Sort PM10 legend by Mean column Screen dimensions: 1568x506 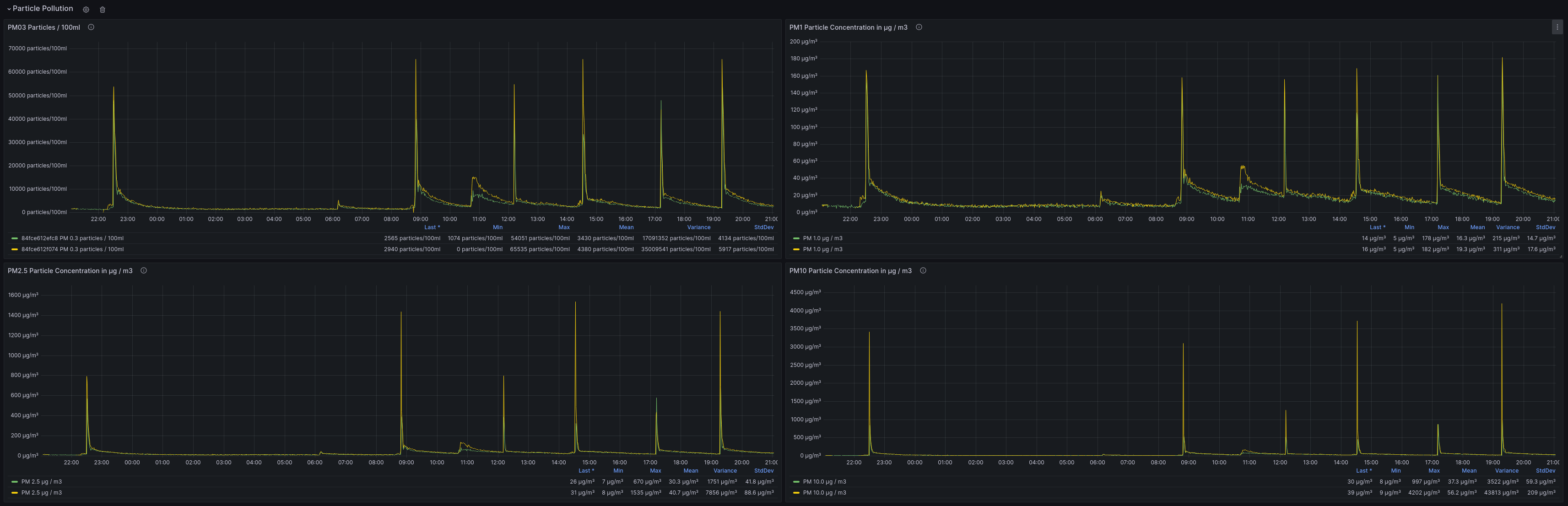coord(1470,471)
